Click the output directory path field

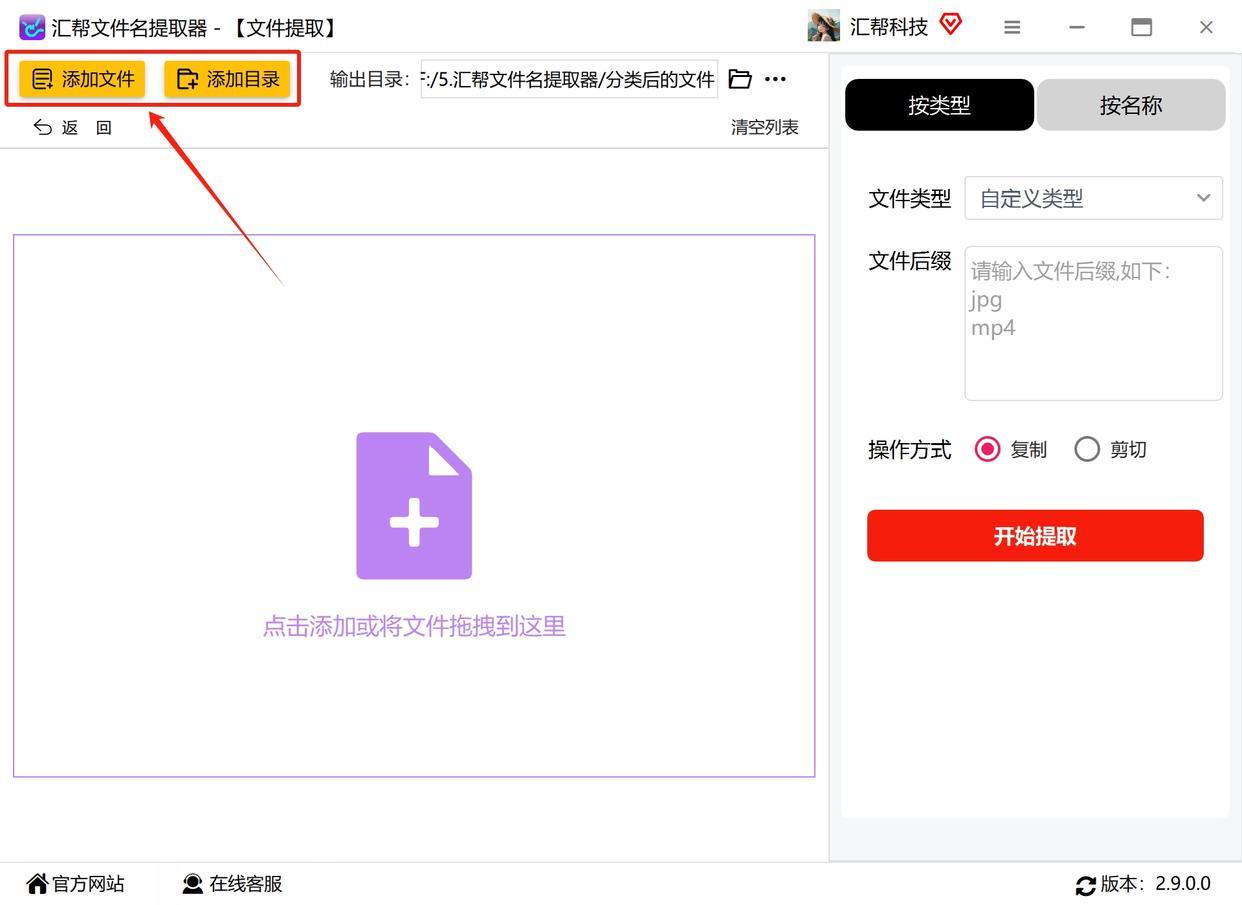(x=569, y=78)
